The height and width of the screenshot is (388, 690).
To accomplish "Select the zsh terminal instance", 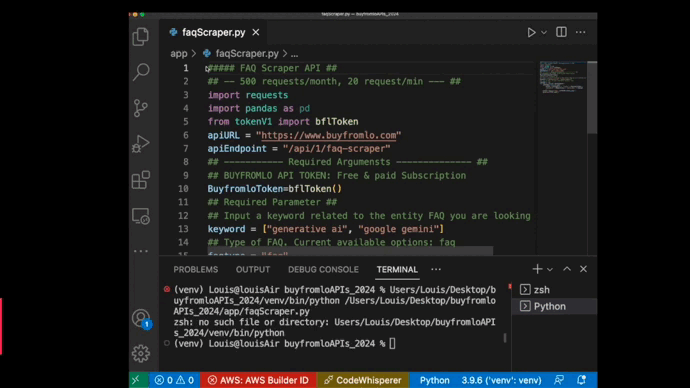I will click(554, 290).
